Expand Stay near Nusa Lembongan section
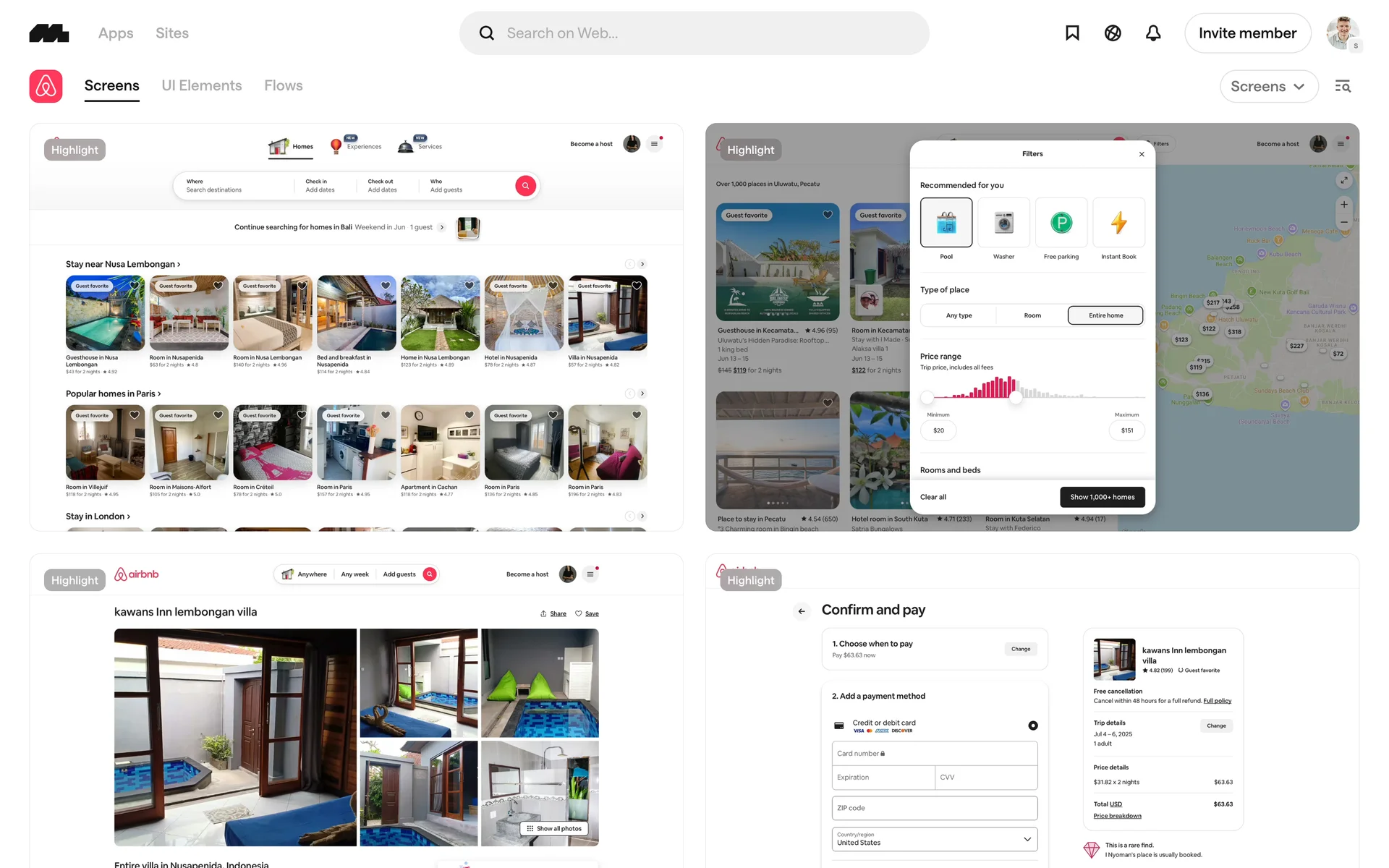The height and width of the screenshot is (868, 1389). [123, 264]
